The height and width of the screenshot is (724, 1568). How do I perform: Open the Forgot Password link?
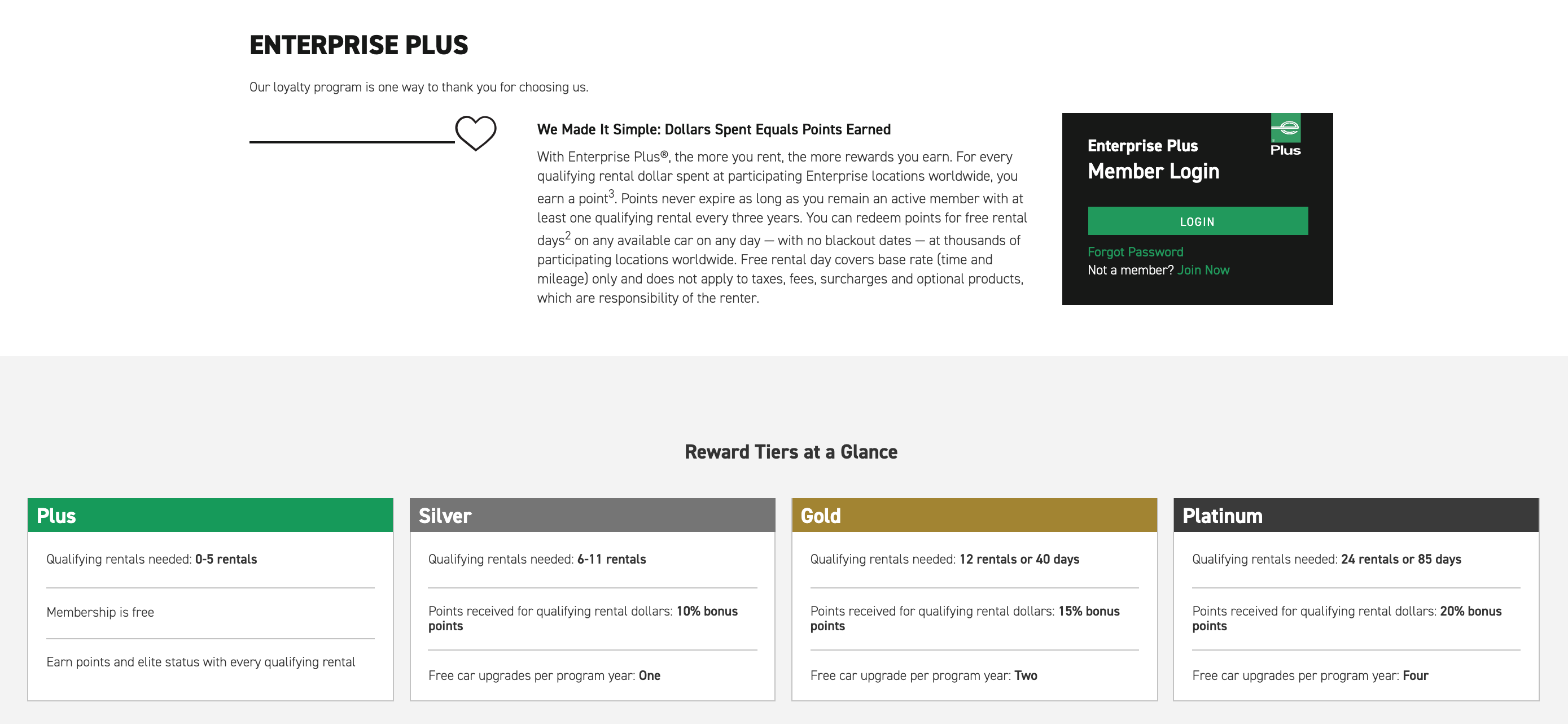[x=1135, y=252]
